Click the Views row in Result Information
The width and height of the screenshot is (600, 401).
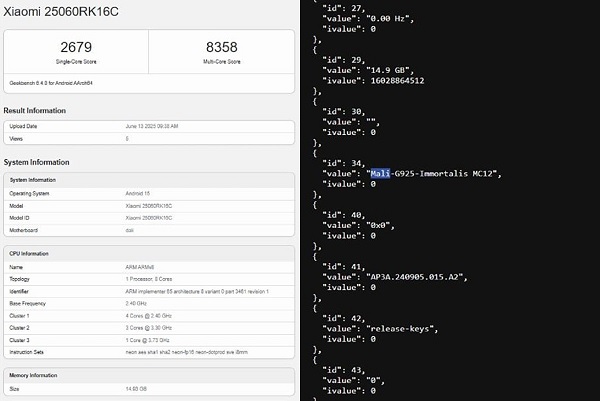[x=150, y=139]
